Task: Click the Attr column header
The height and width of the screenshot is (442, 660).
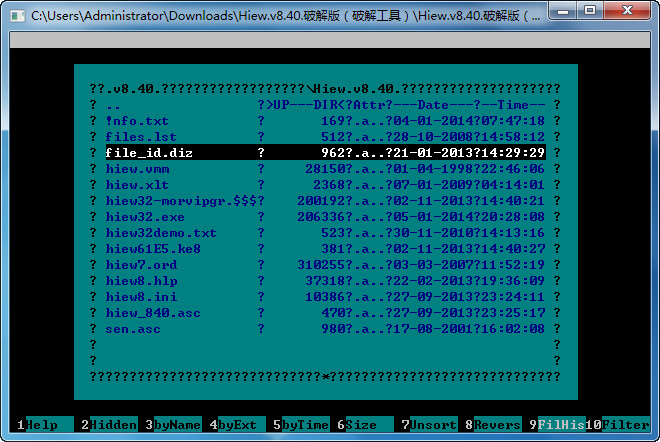Action: tap(370, 105)
